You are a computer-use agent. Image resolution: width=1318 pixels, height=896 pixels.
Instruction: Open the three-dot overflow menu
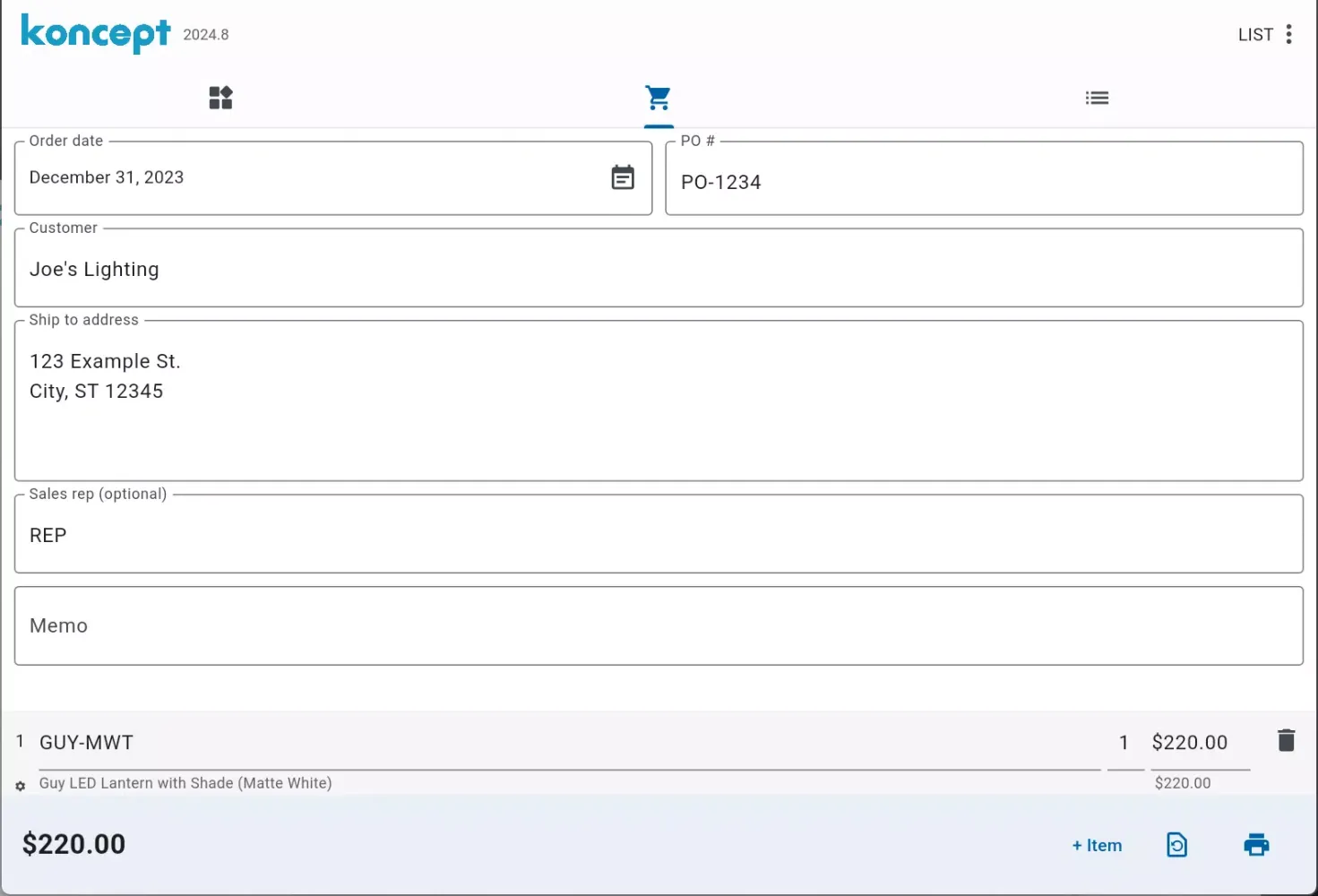tap(1288, 34)
